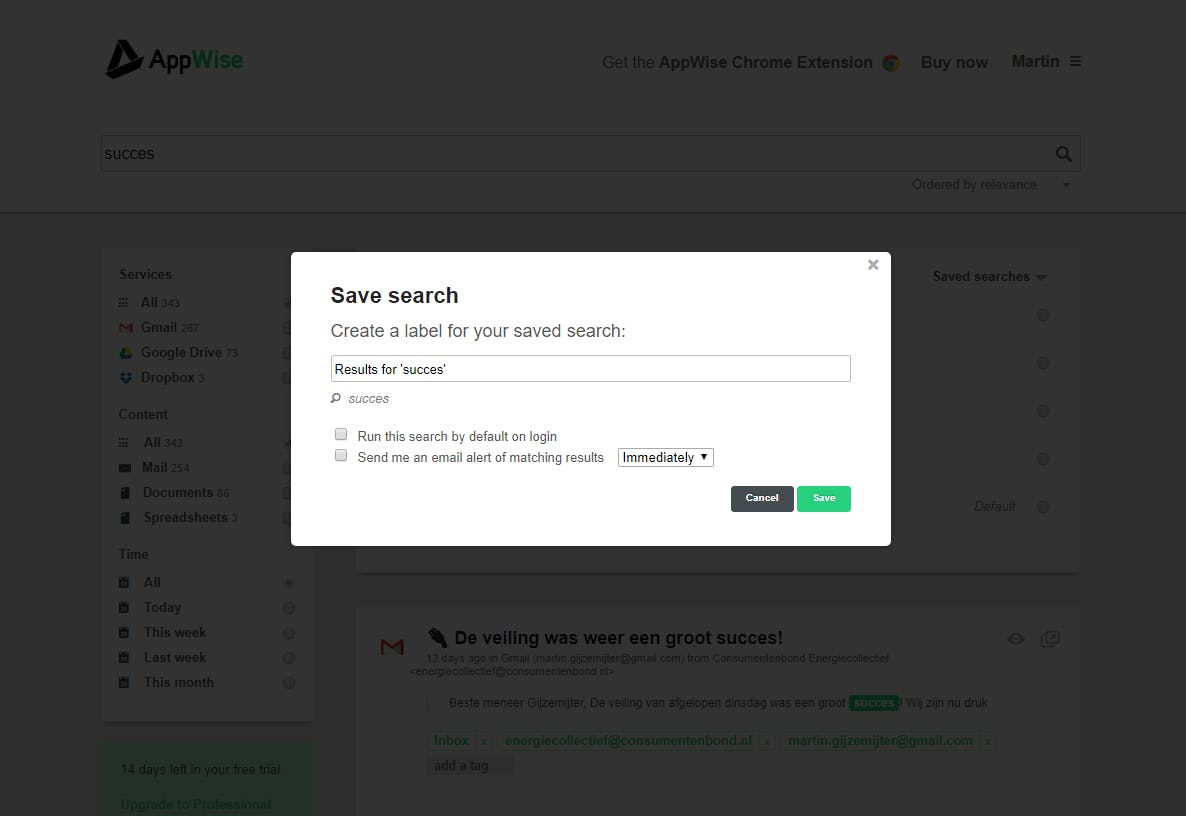Click the calendar icon beside Last week
Viewport: 1186px width, 816px height.
[x=124, y=657]
